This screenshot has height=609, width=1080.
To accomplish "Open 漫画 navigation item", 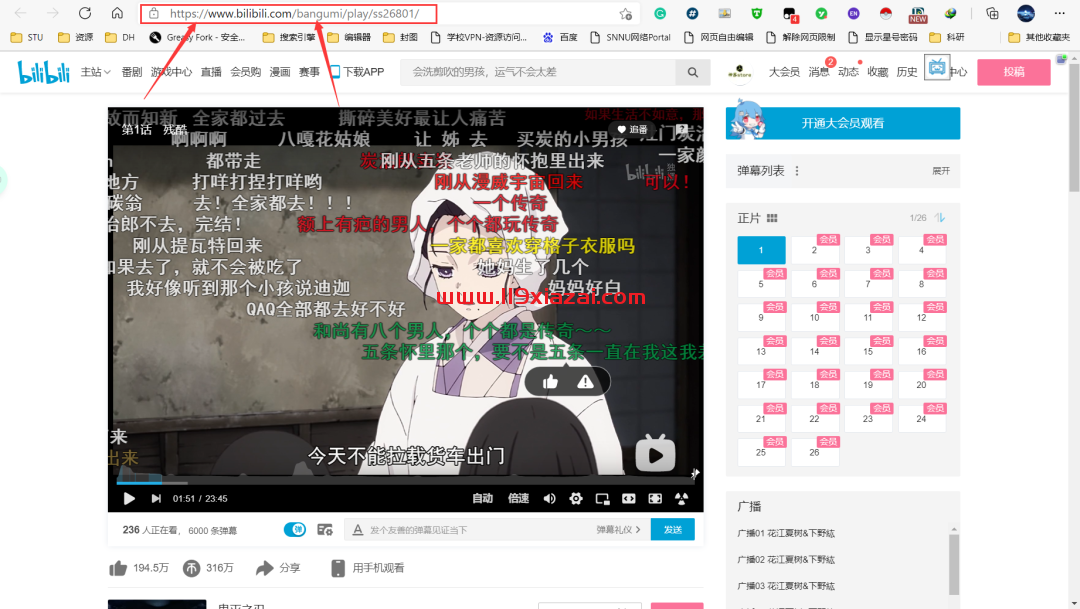I will tap(280, 72).
